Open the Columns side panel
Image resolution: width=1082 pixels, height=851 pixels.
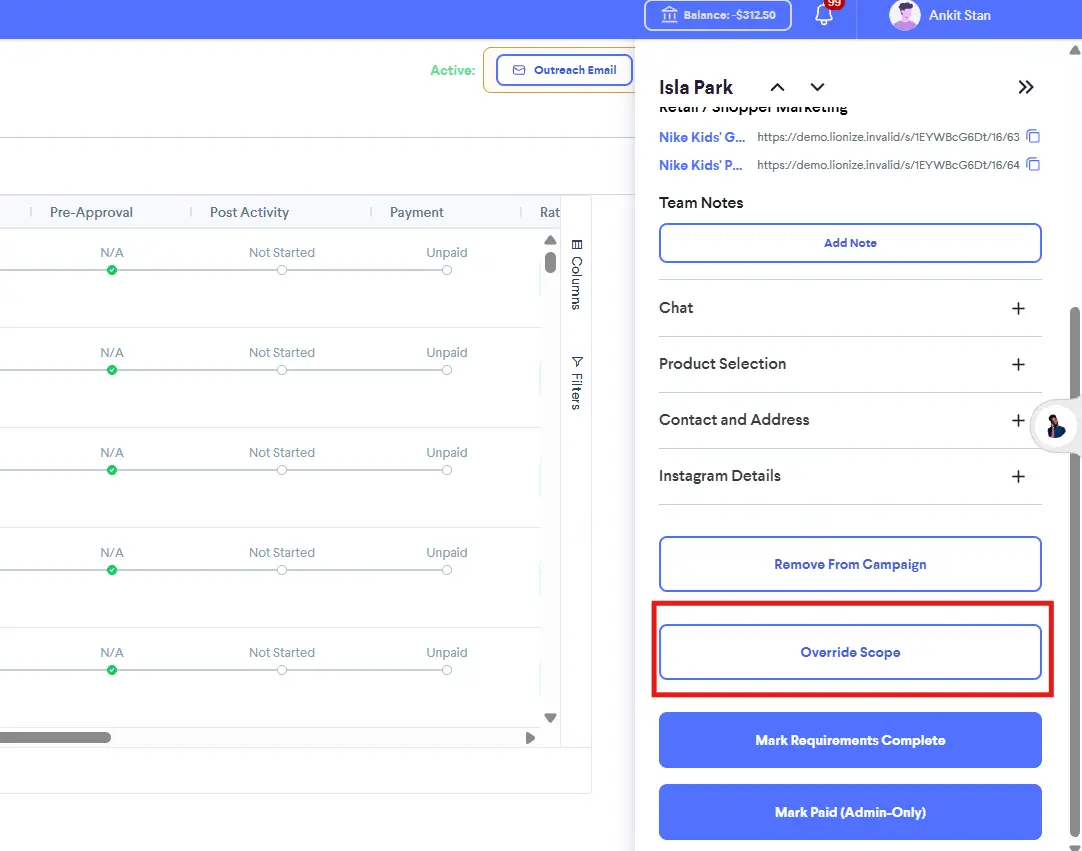click(x=577, y=274)
